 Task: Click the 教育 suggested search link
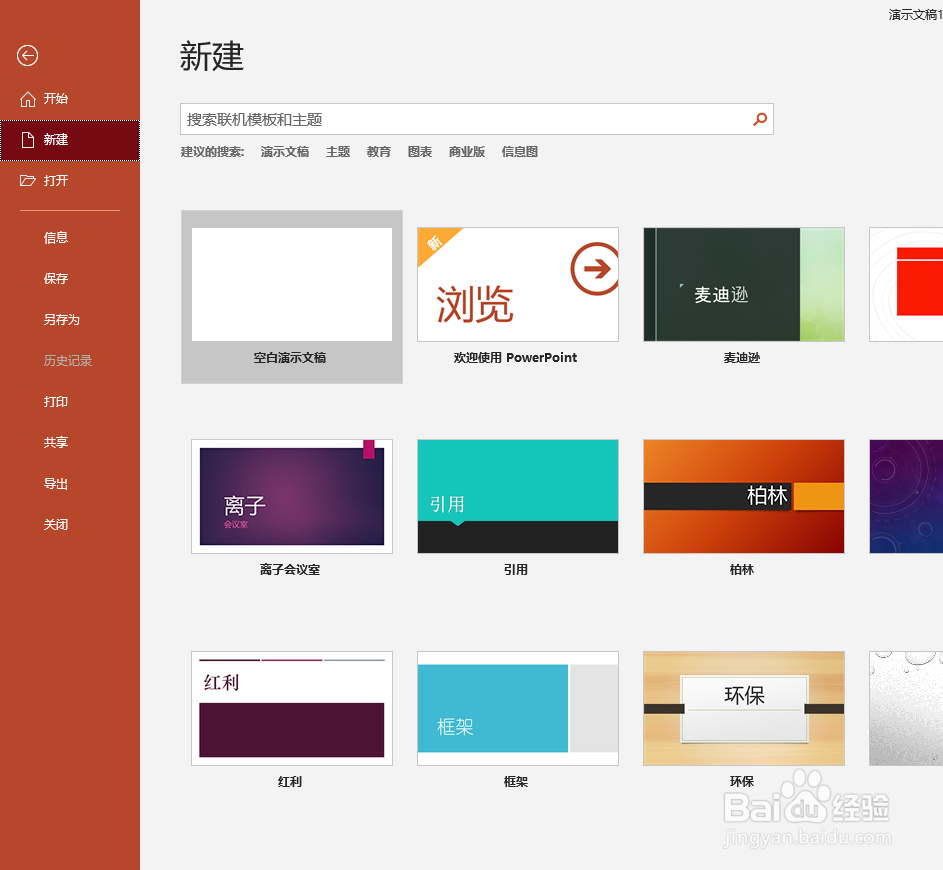(378, 151)
